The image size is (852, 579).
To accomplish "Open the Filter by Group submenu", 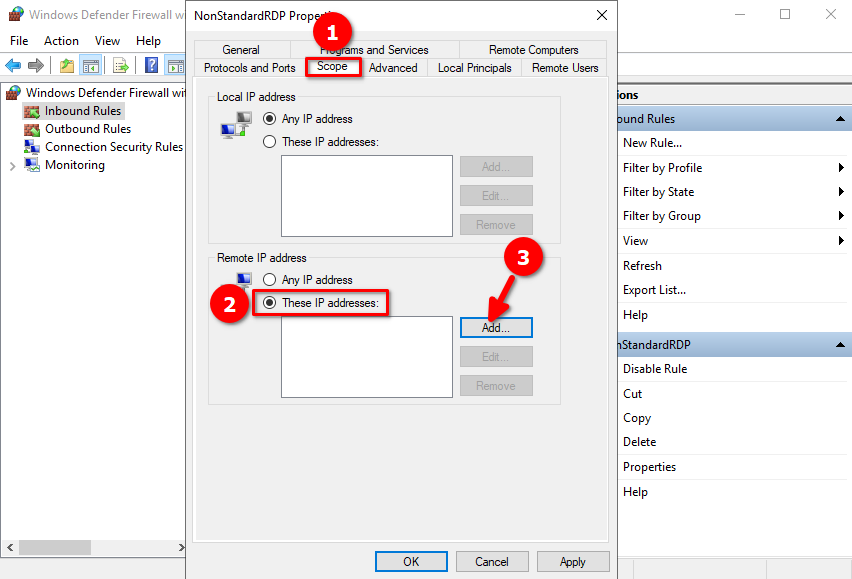I will tap(732, 216).
